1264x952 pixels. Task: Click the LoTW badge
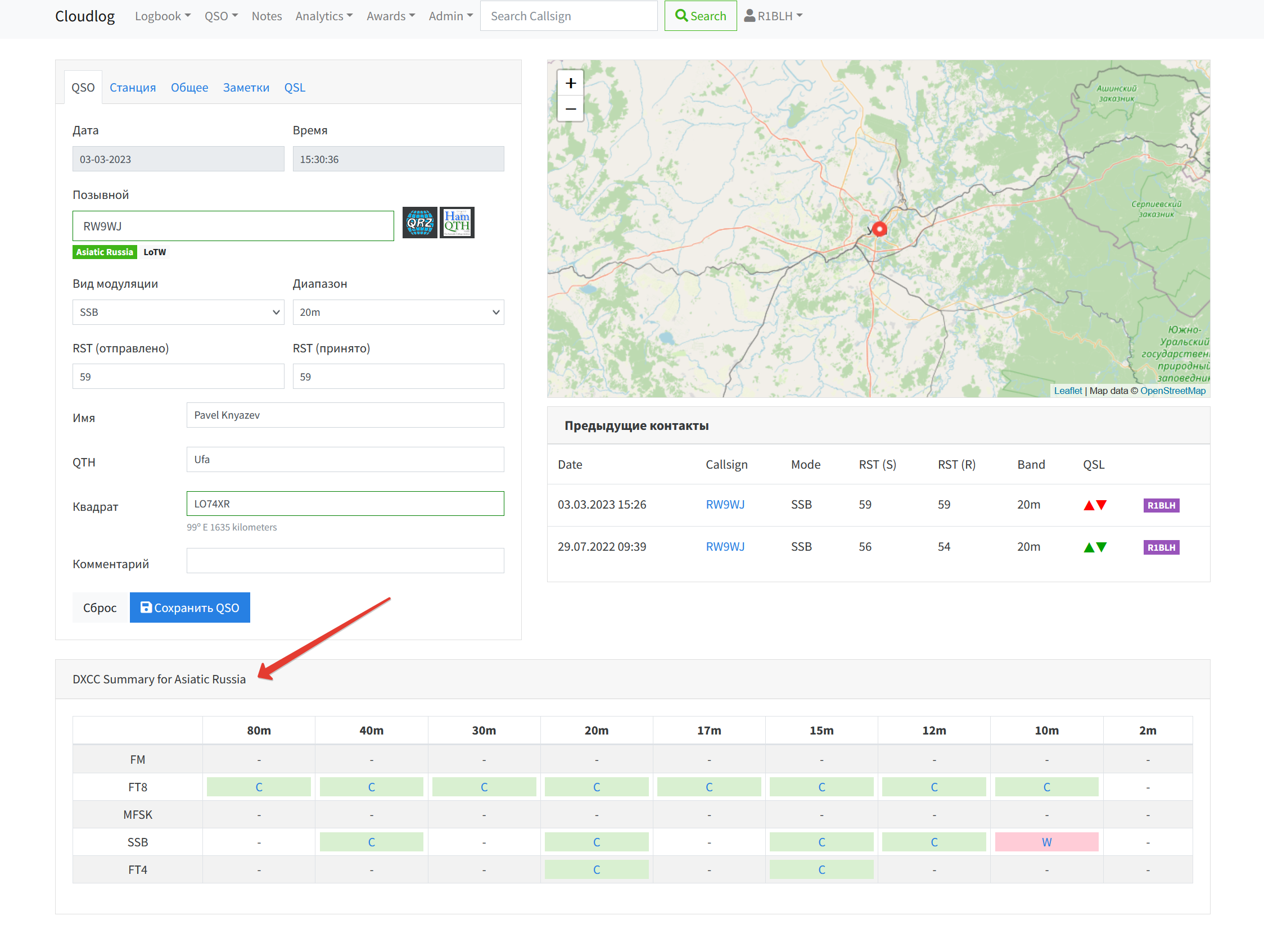(x=154, y=252)
